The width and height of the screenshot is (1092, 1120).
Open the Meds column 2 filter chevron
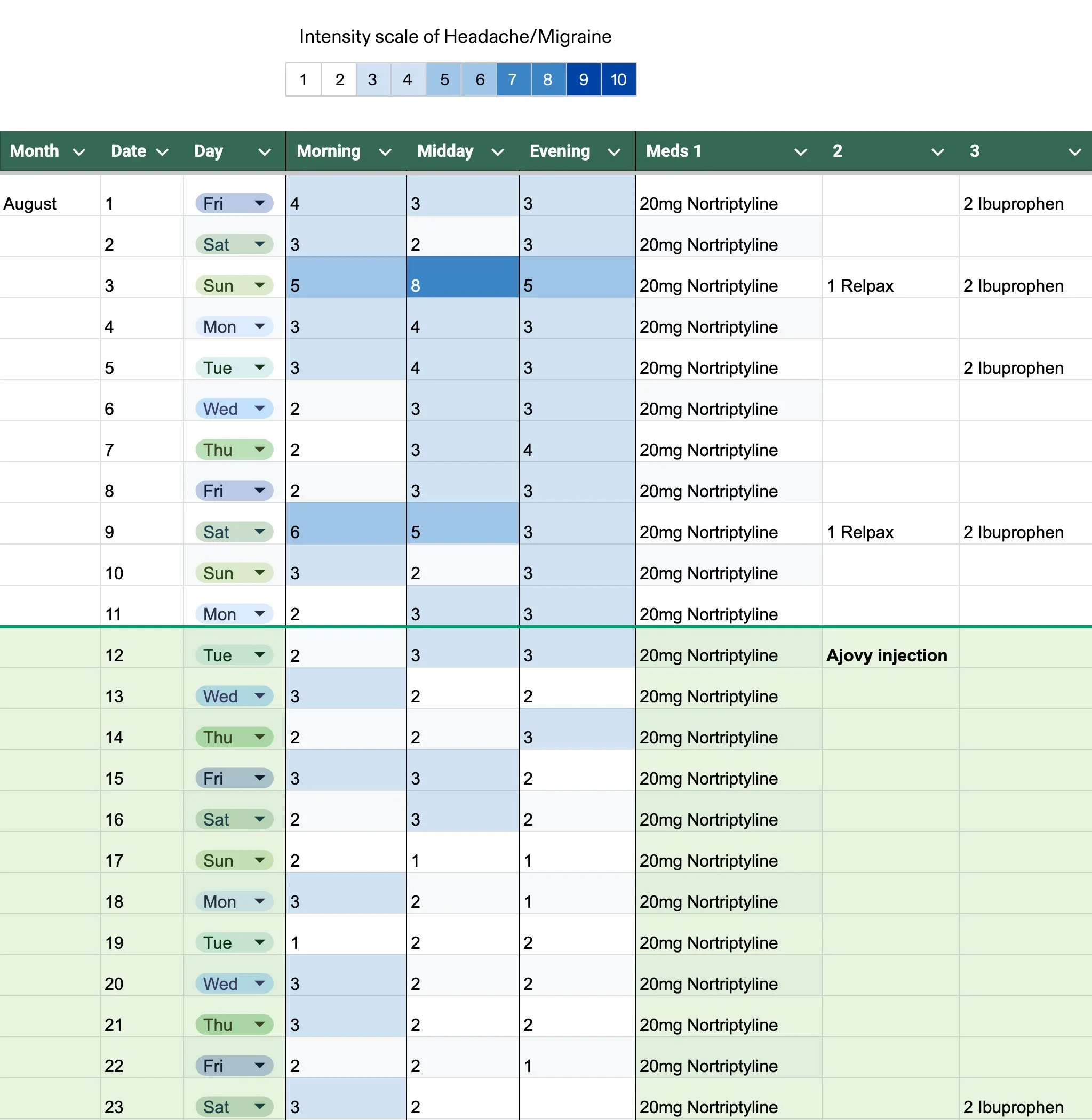pos(938,152)
